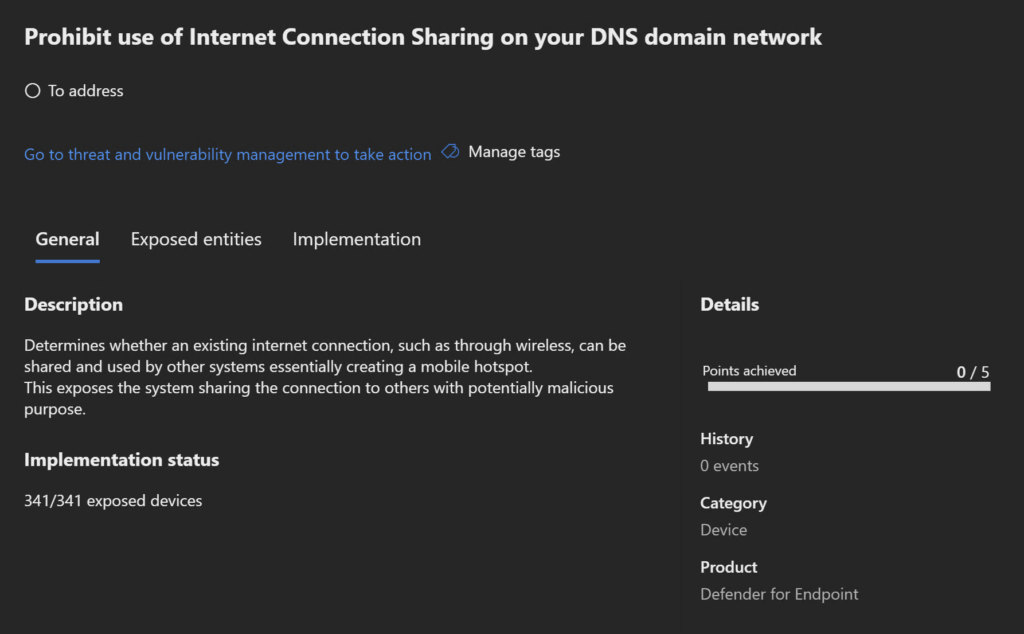This screenshot has height=634, width=1024.
Task: Click the Points achieved progress bar
Action: point(848,386)
